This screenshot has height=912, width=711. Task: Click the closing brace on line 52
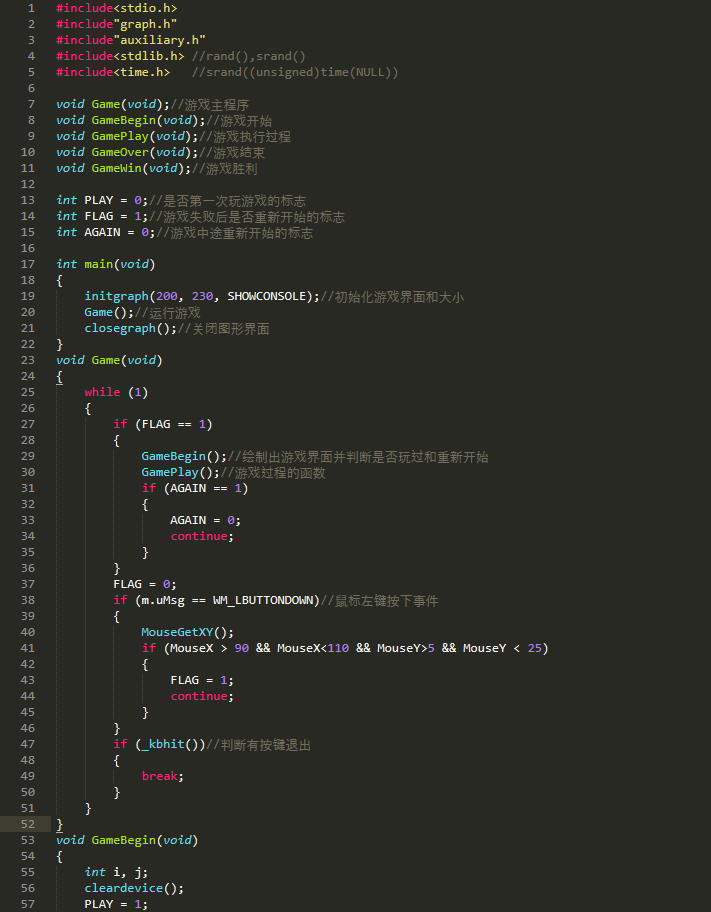pyautogui.click(x=59, y=824)
